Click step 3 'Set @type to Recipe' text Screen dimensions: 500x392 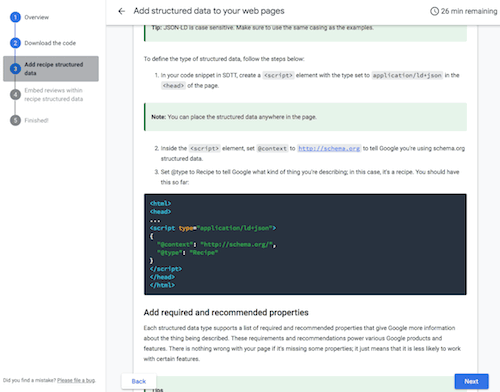(310, 177)
